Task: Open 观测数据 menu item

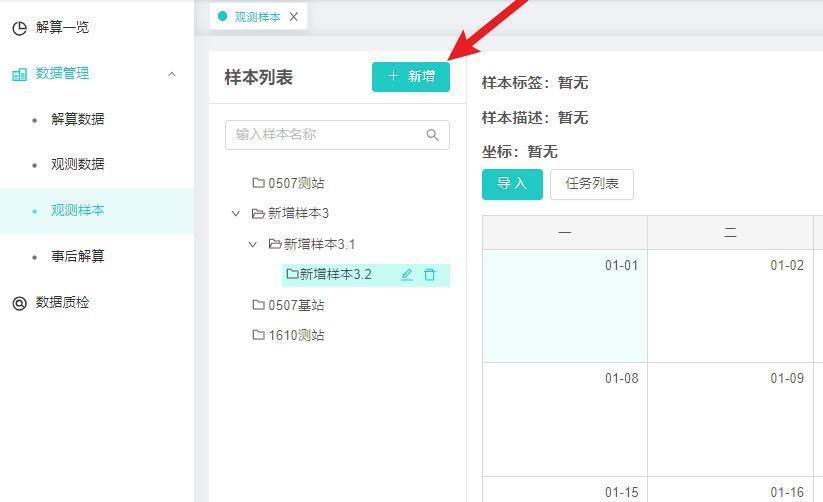Action: coord(78,164)
